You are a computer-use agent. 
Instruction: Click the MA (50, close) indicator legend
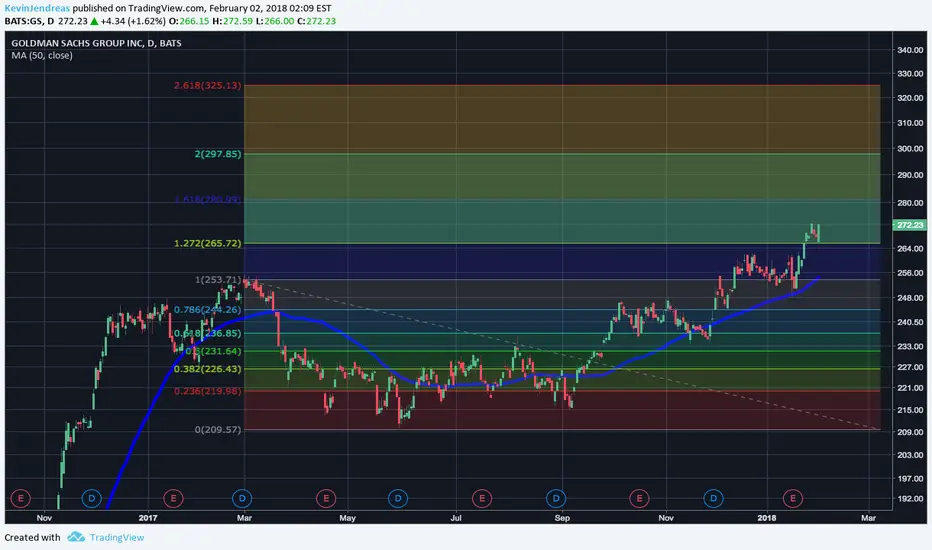pos(42,55)
